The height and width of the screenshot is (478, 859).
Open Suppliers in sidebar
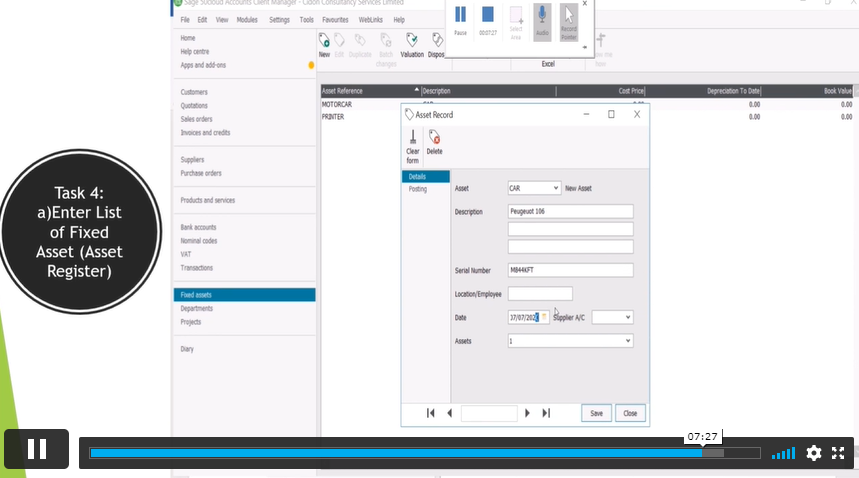point(192,160)
